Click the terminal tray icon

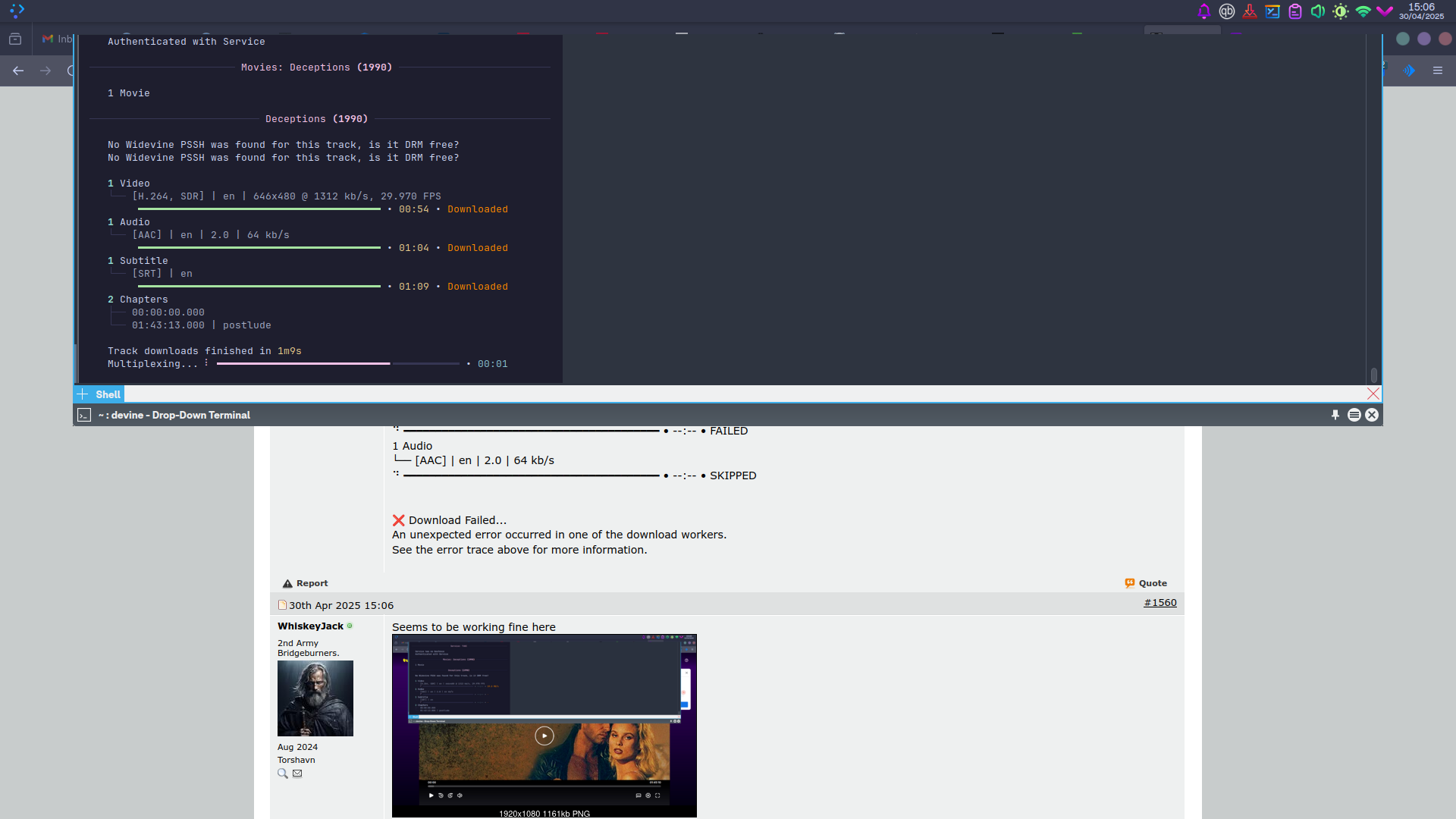(1272, 11)
